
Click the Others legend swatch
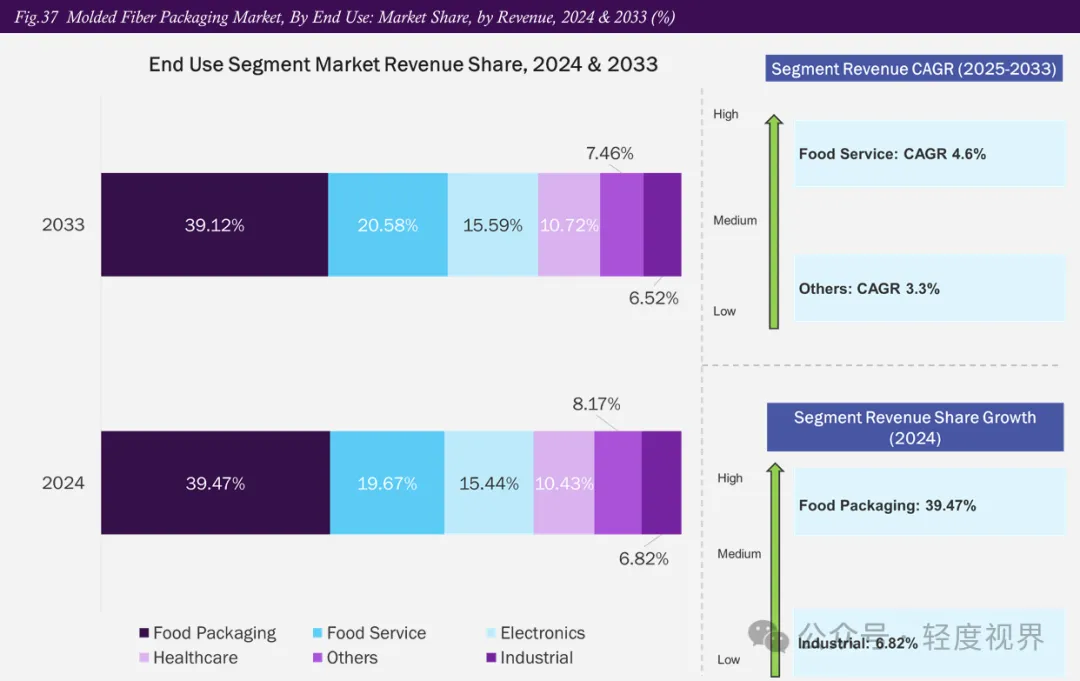tap(317, 658)
